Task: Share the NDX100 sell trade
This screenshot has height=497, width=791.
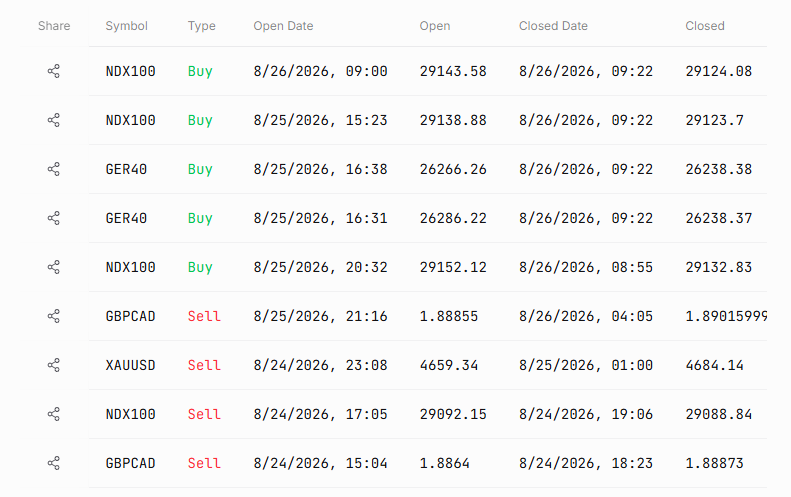Action: (53, 414)
